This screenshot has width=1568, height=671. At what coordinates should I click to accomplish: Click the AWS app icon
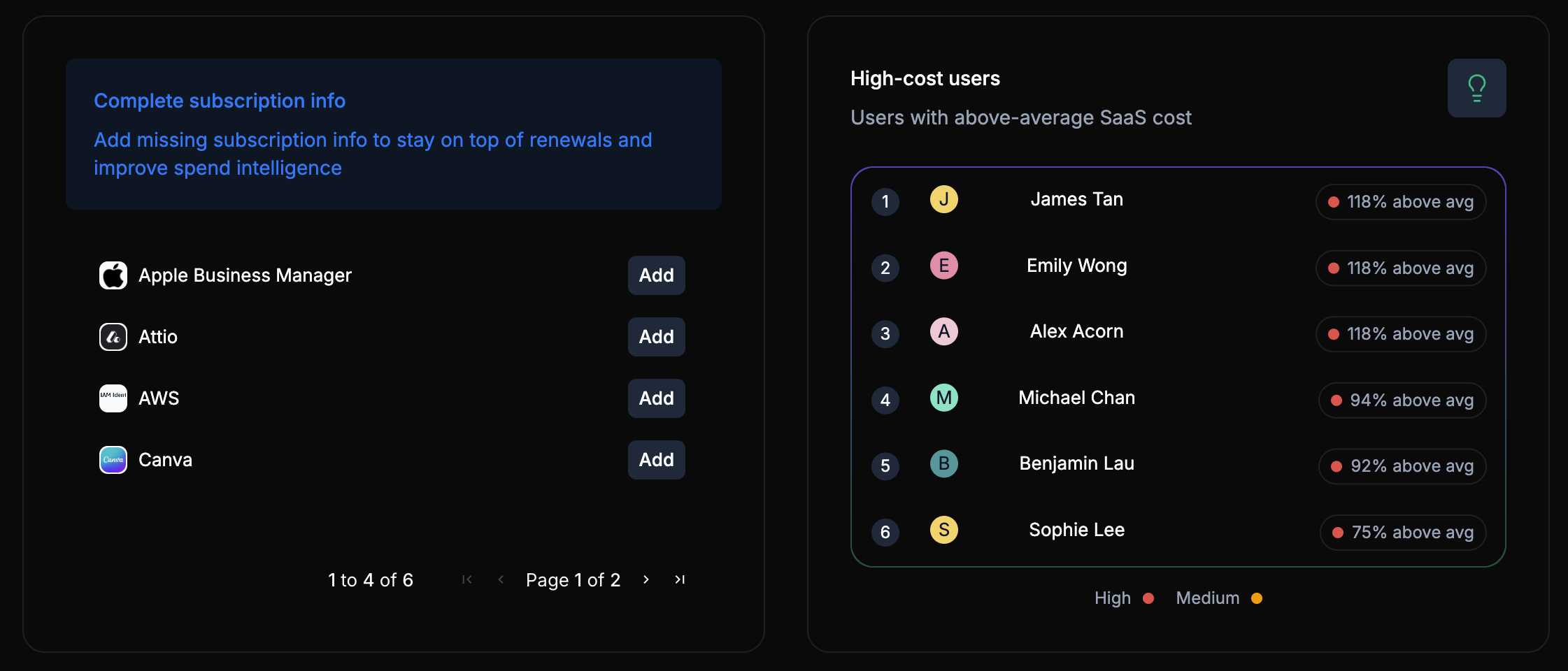pos(113,398)
